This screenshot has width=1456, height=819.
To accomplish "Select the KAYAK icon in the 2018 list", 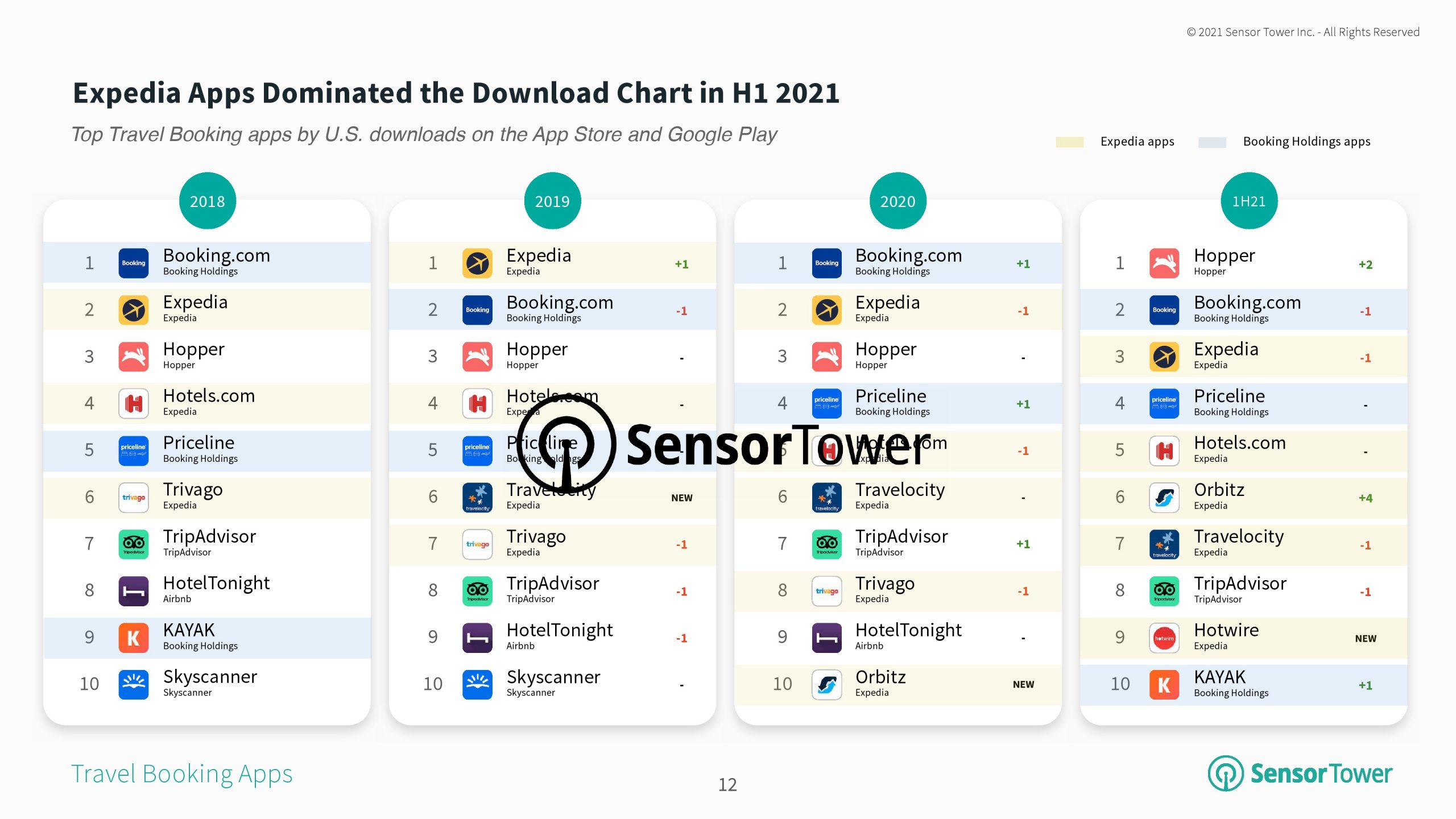I will (x=133, y=638).
